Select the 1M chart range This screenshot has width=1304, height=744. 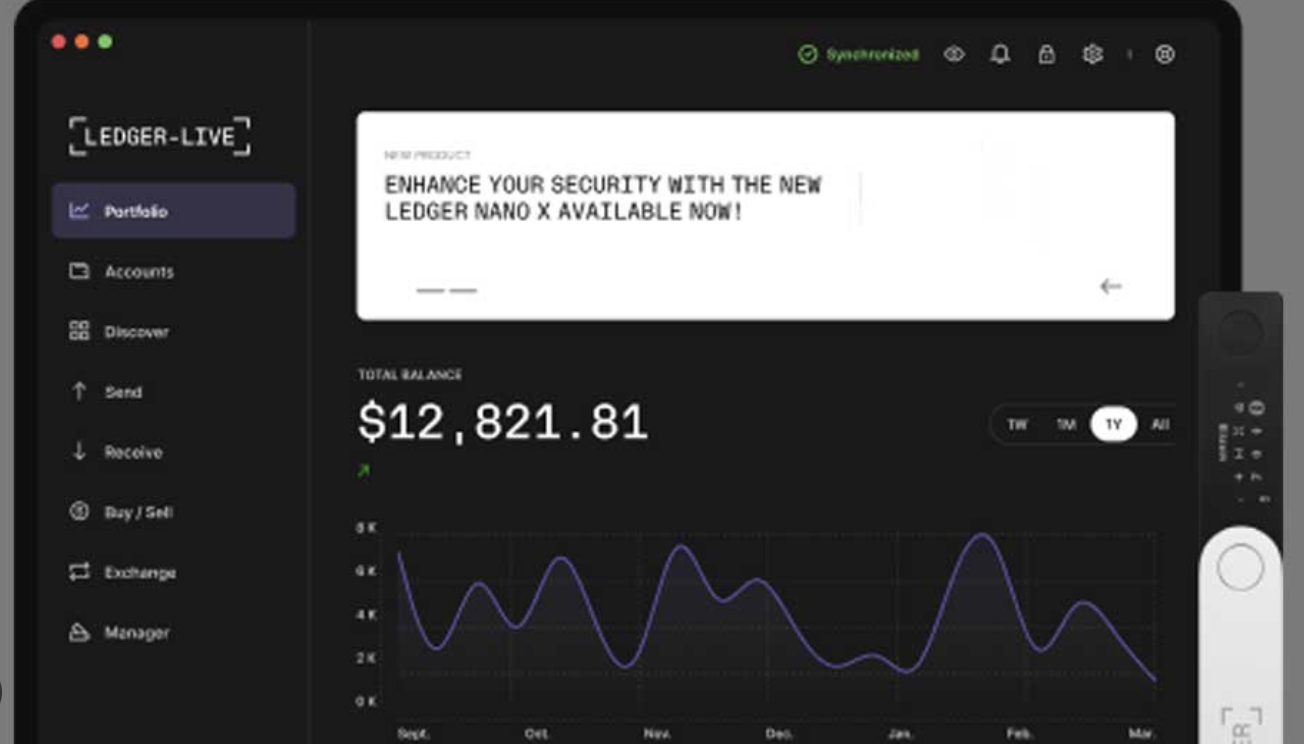pyautogui.click(x=1066, y=424)
